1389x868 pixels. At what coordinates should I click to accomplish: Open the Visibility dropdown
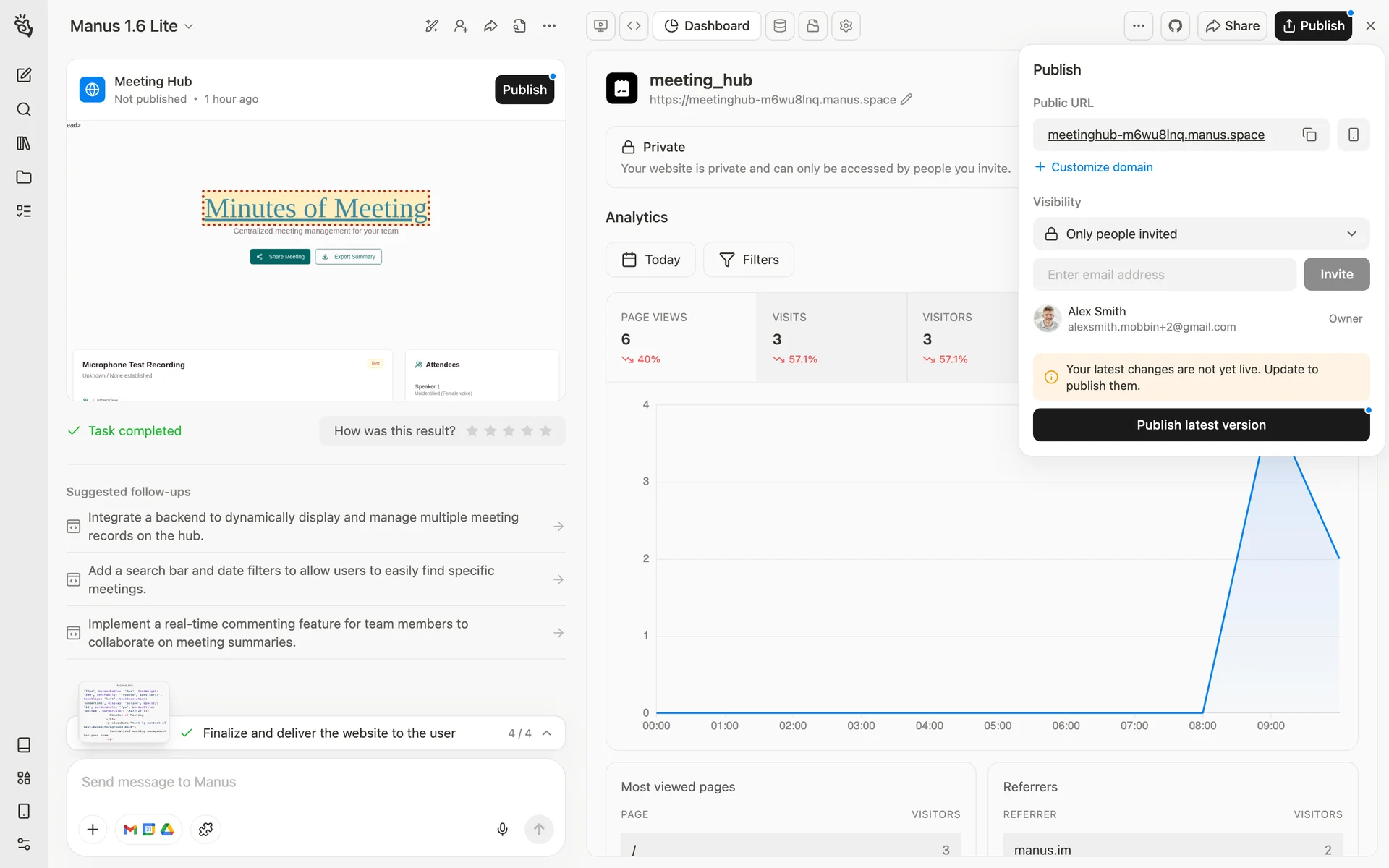coord(1201,234)
